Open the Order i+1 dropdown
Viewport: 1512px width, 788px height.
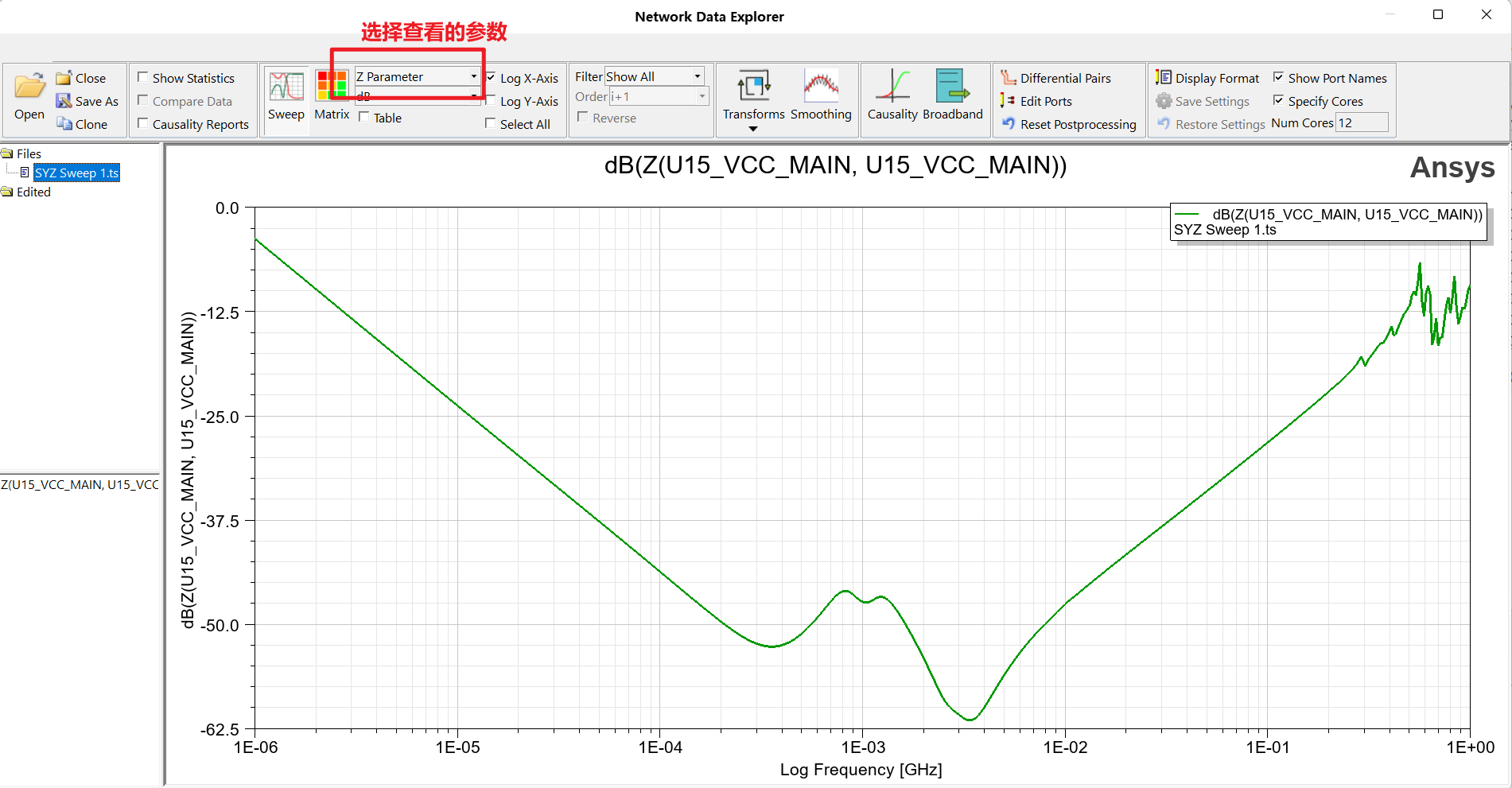point(659,96)
